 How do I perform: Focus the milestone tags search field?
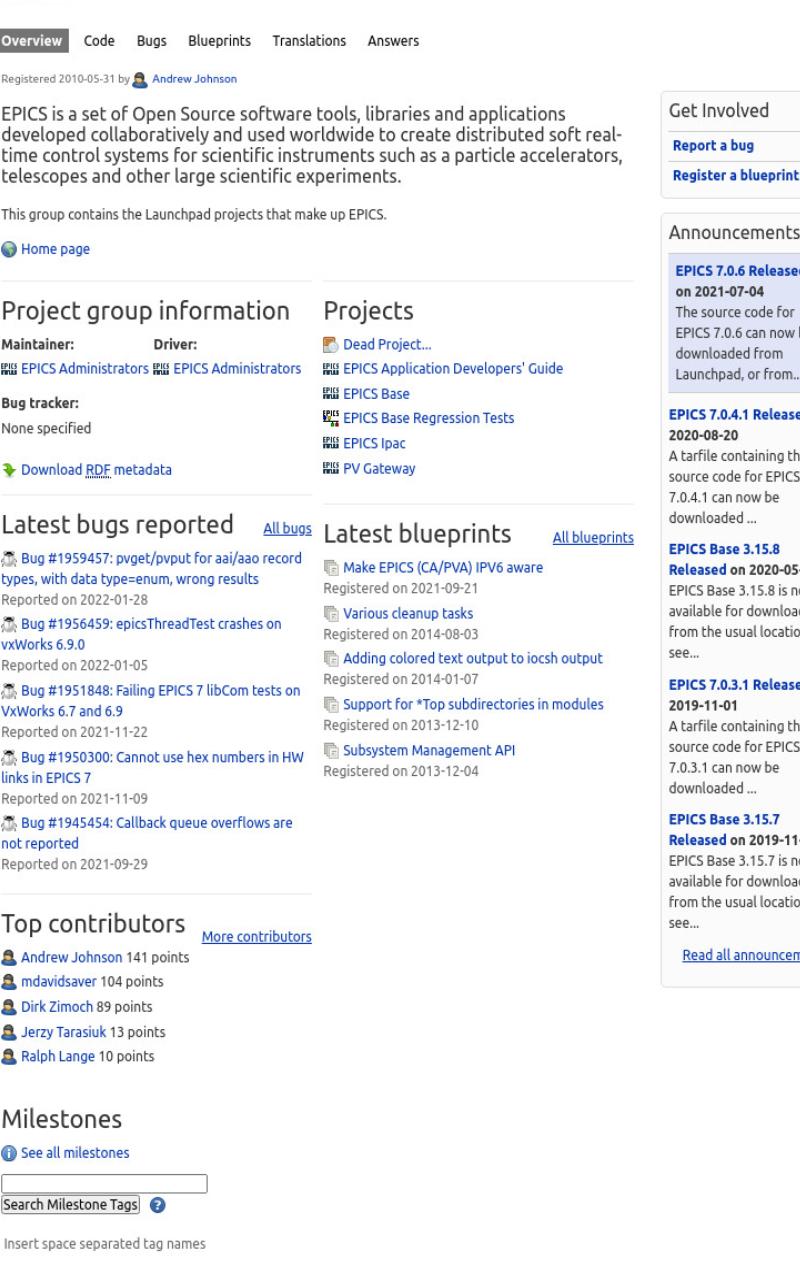pyautogui.click(x=104, y=1184)
